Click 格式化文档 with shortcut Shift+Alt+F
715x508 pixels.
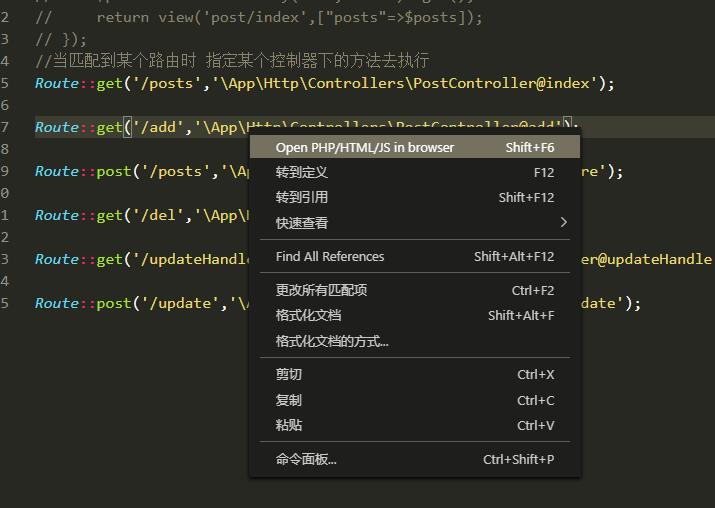tap(415, 315)
